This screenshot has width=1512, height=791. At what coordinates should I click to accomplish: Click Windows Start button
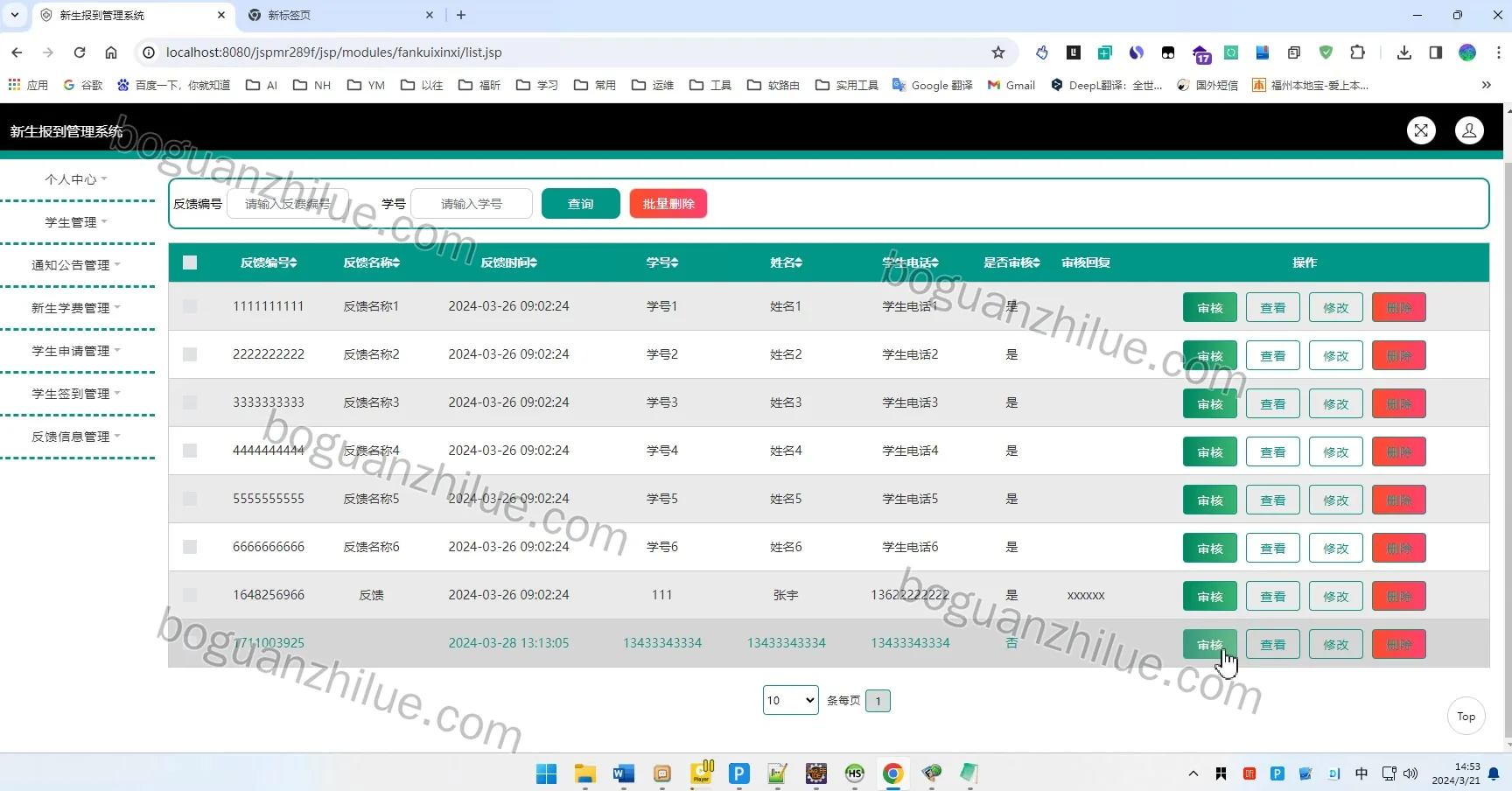click(546, 773)
